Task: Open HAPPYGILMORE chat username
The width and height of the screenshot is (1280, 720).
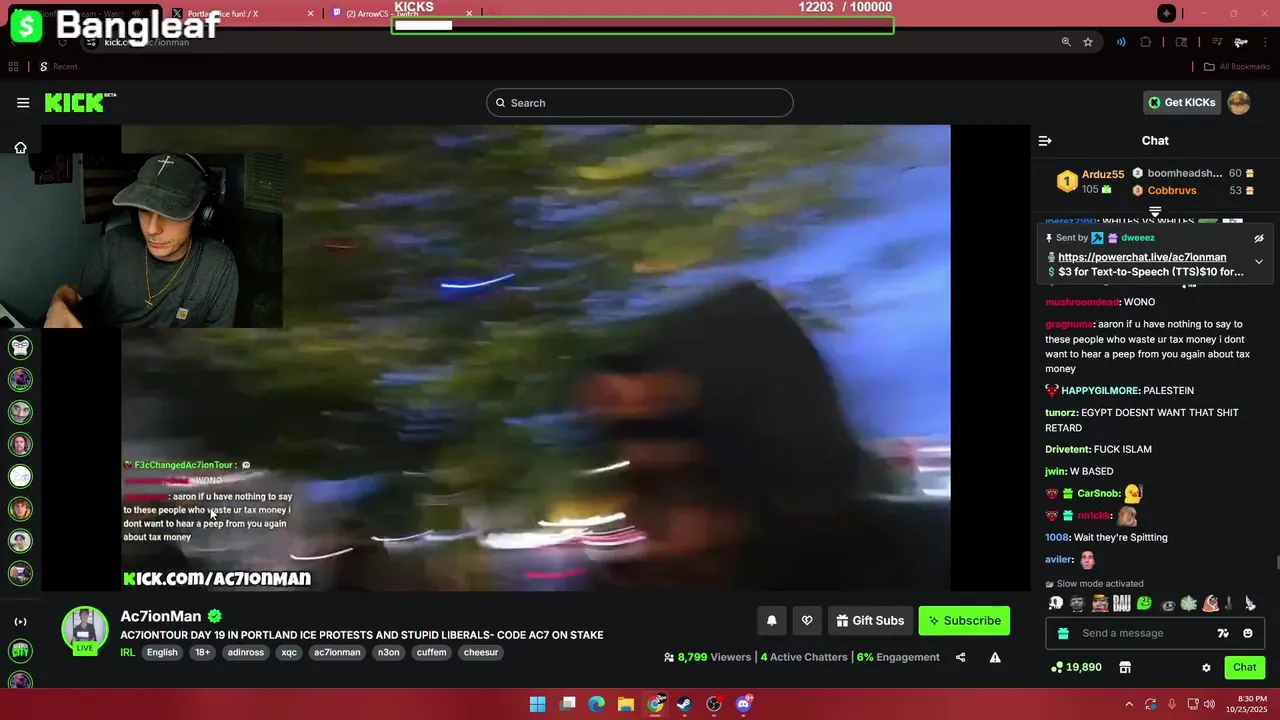Action: 1100,391
